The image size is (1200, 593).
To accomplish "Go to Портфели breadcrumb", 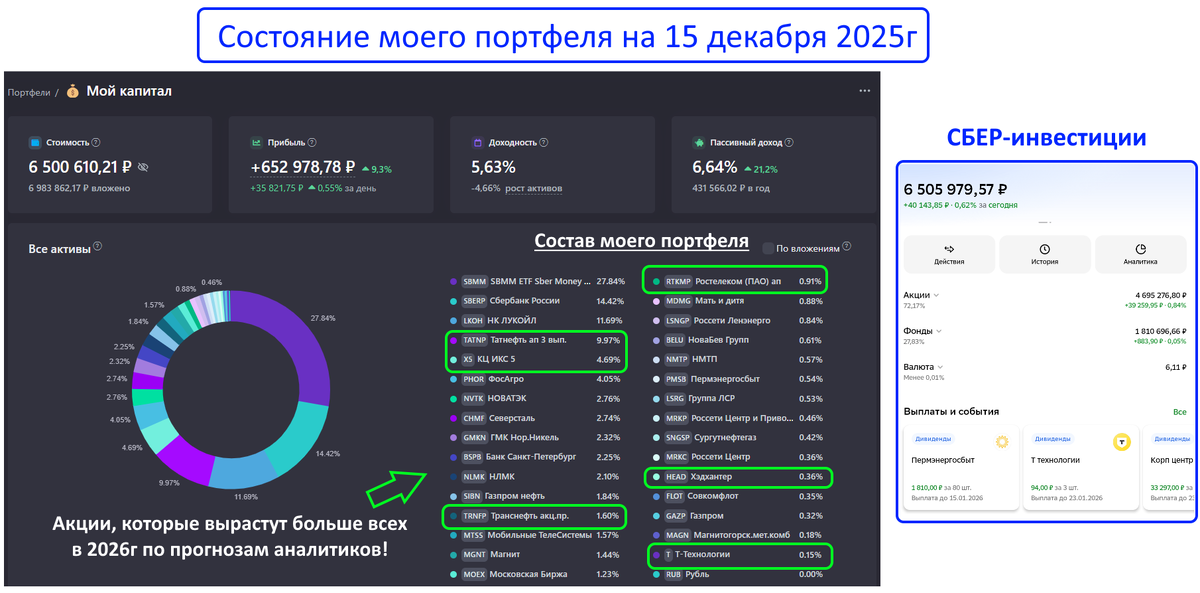I will pos(29,92).
